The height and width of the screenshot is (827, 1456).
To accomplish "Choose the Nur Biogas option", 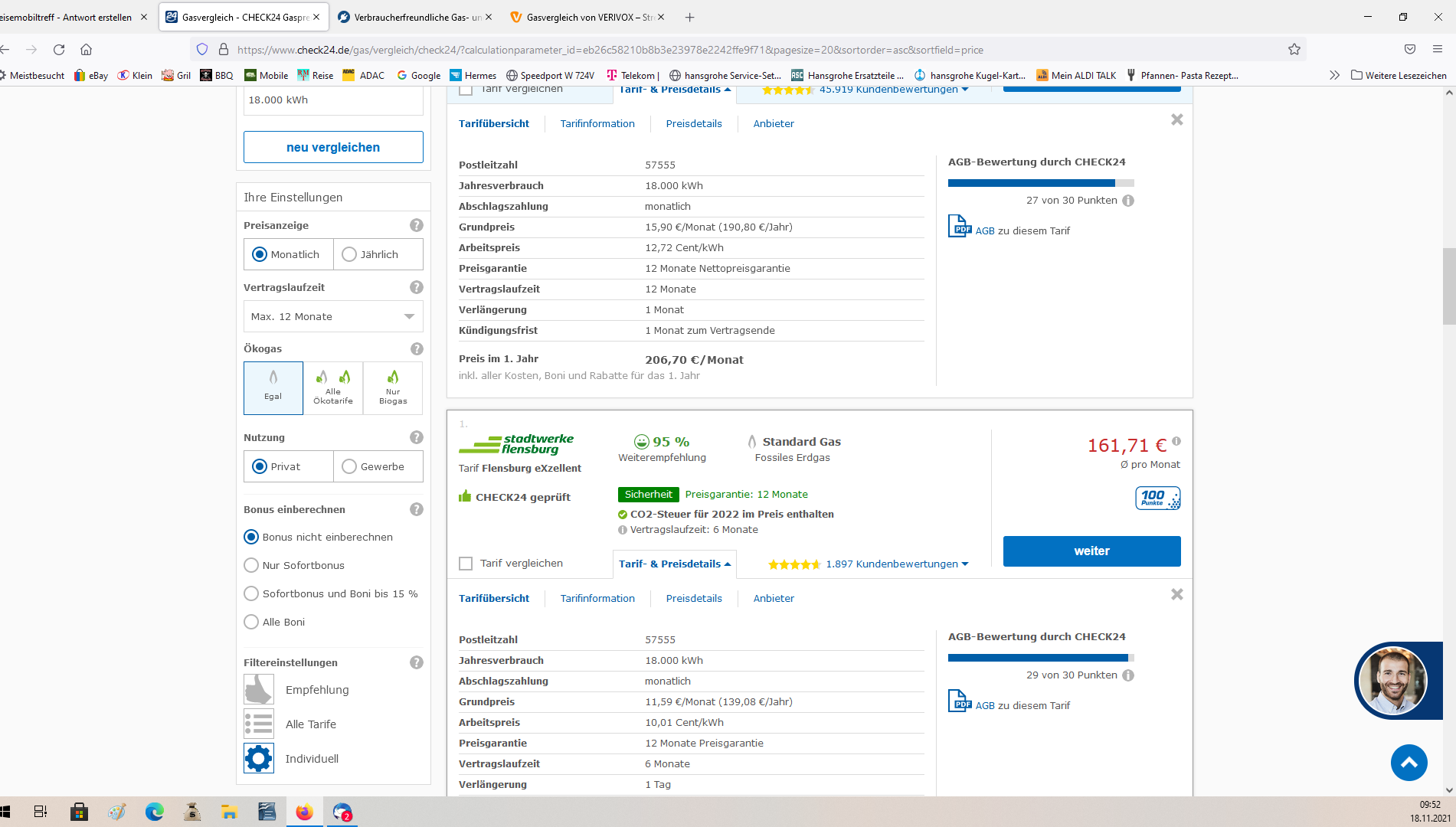I will (393, 387).
